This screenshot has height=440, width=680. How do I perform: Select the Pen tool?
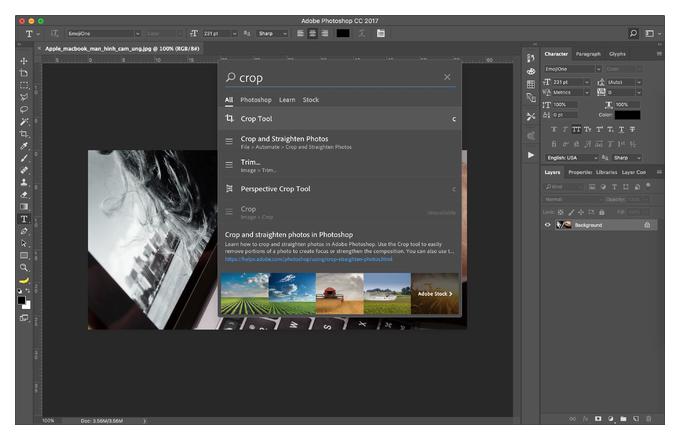[24, 231]
